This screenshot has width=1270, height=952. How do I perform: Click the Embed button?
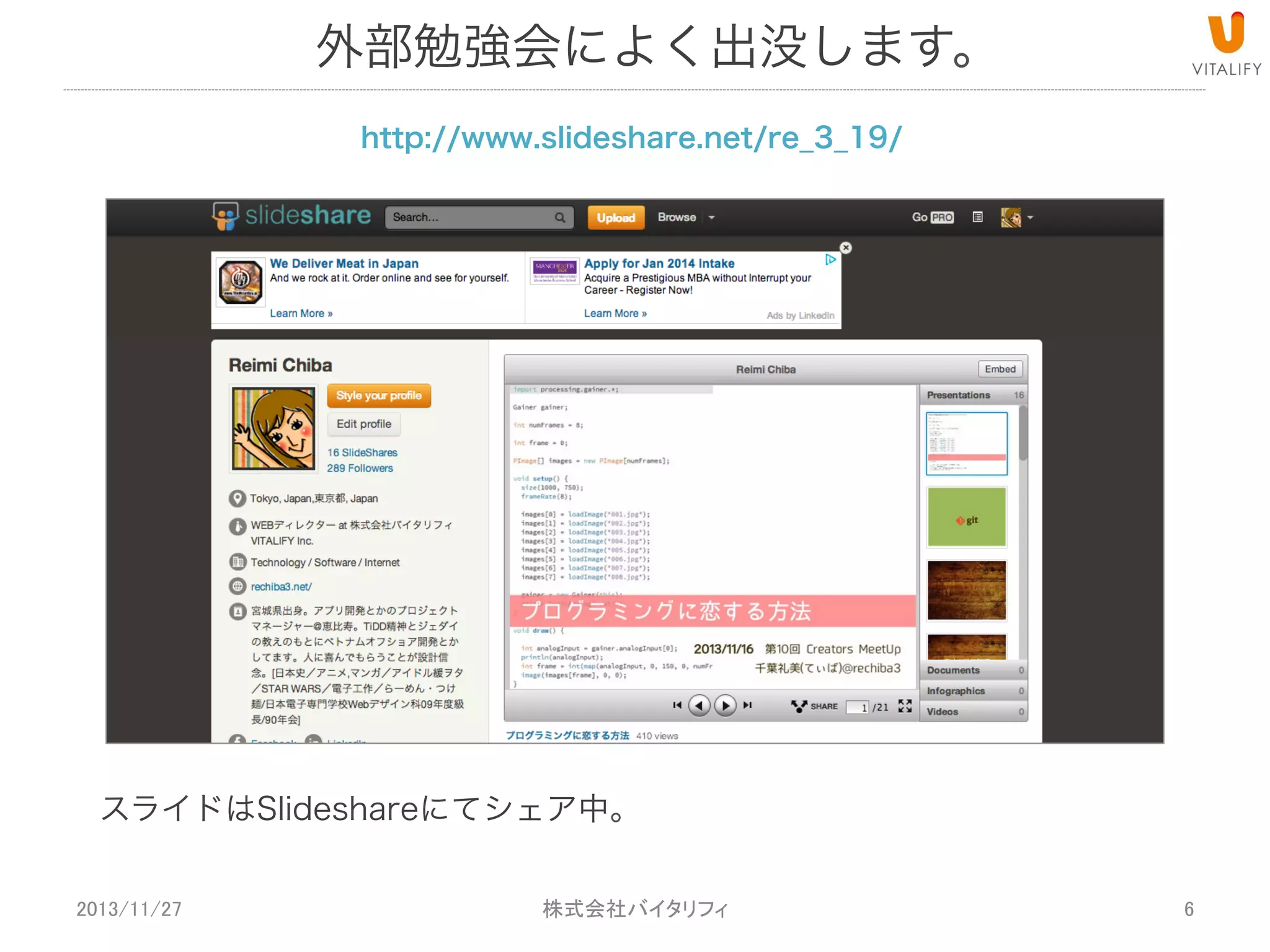pos(1000,369)
